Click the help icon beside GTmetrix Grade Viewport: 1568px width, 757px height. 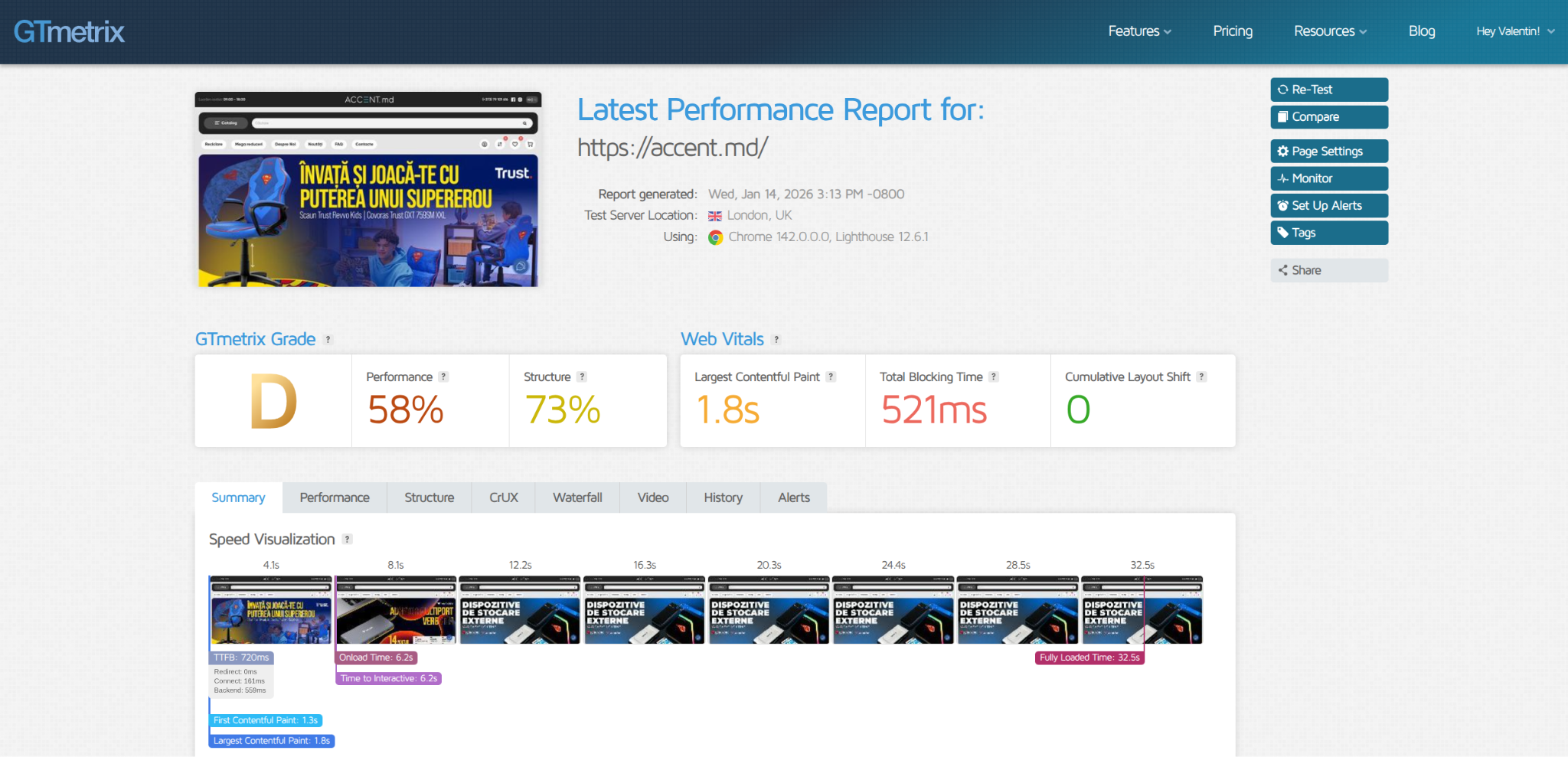click(x=328, y=340)
